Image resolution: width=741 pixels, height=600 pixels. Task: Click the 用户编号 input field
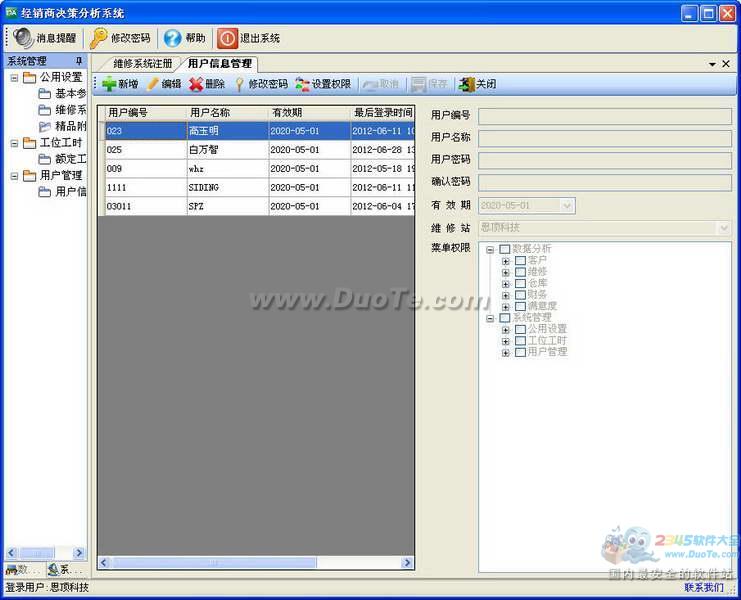pos(604,116)
